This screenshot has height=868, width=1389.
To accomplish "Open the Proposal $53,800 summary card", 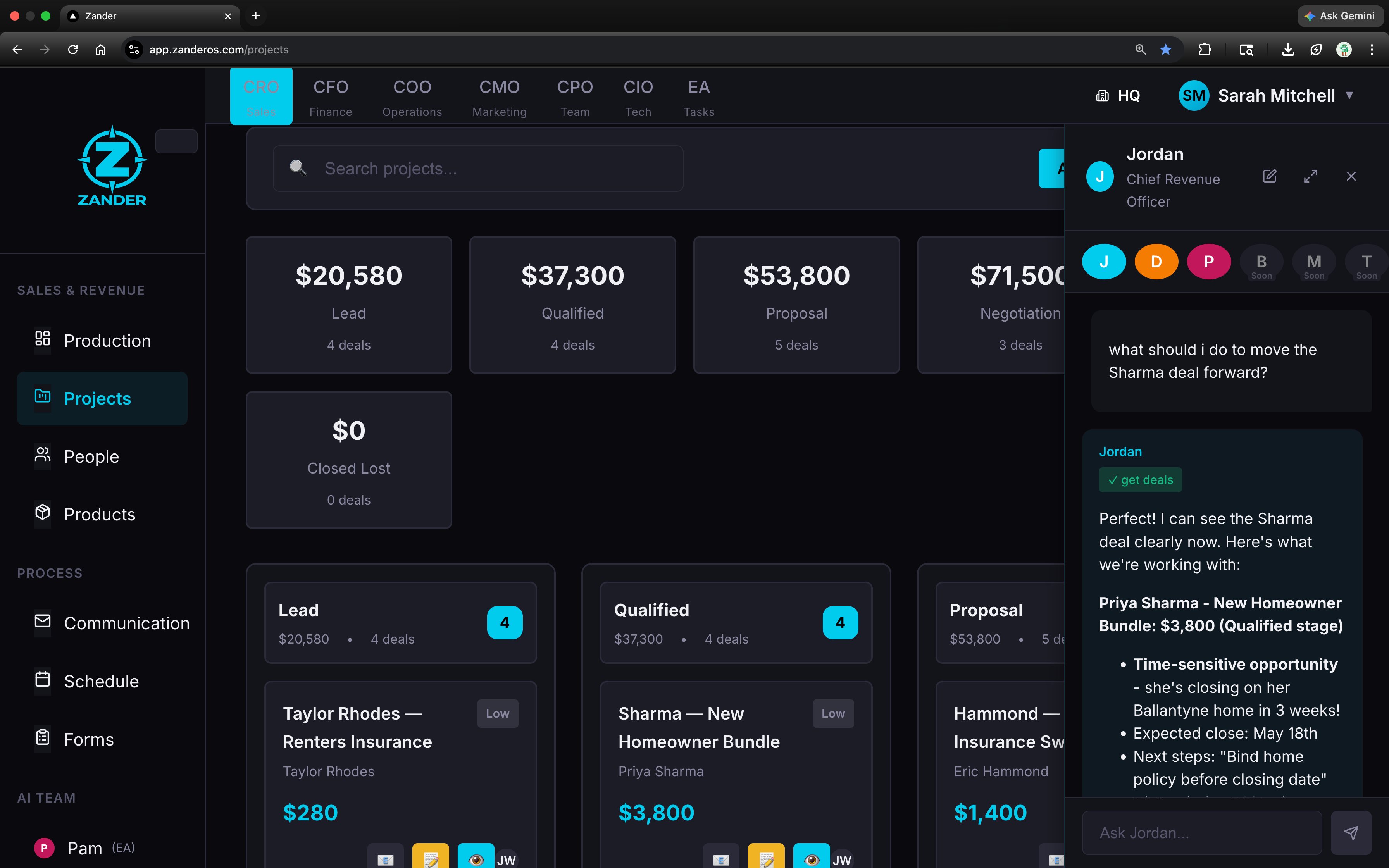I will click(x=797, y=305).
